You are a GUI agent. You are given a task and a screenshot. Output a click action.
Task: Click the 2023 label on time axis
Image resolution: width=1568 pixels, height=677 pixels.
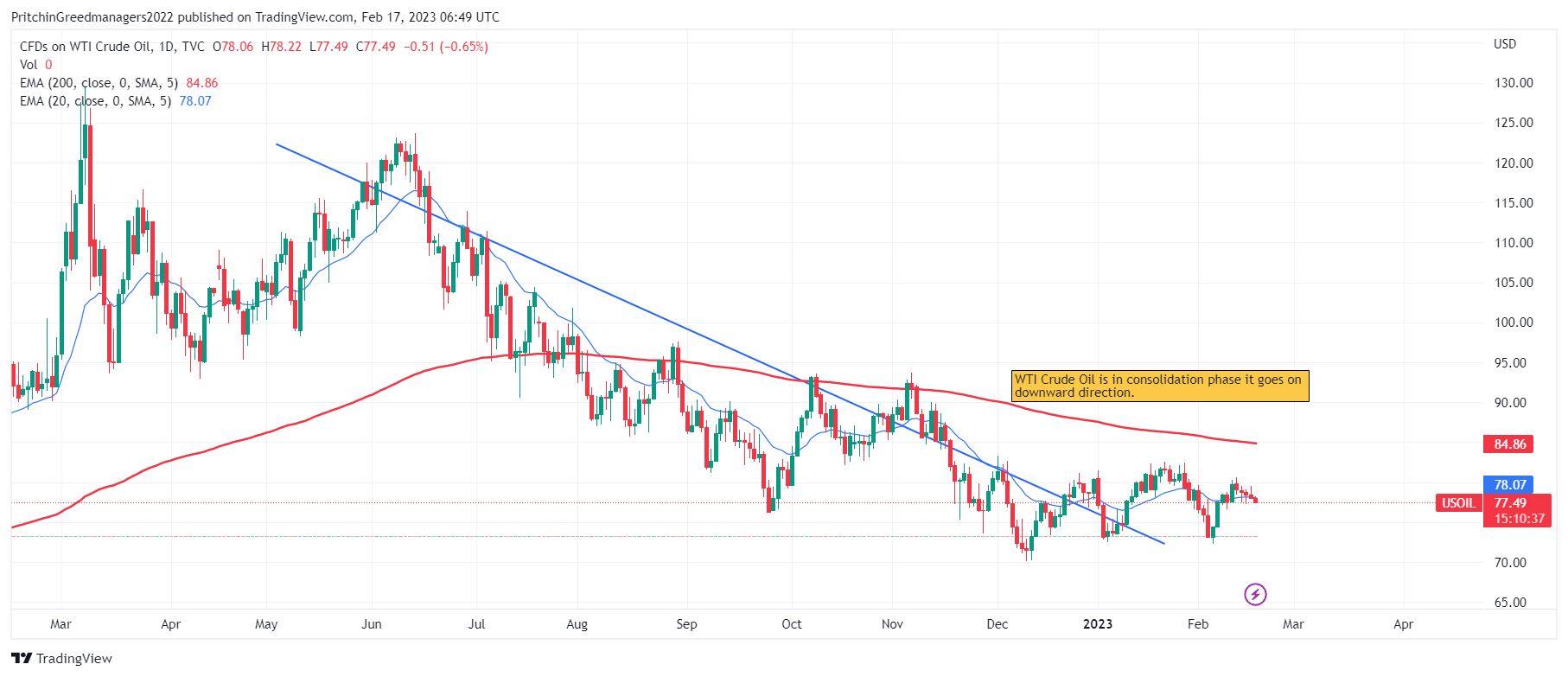(1098, 624)
